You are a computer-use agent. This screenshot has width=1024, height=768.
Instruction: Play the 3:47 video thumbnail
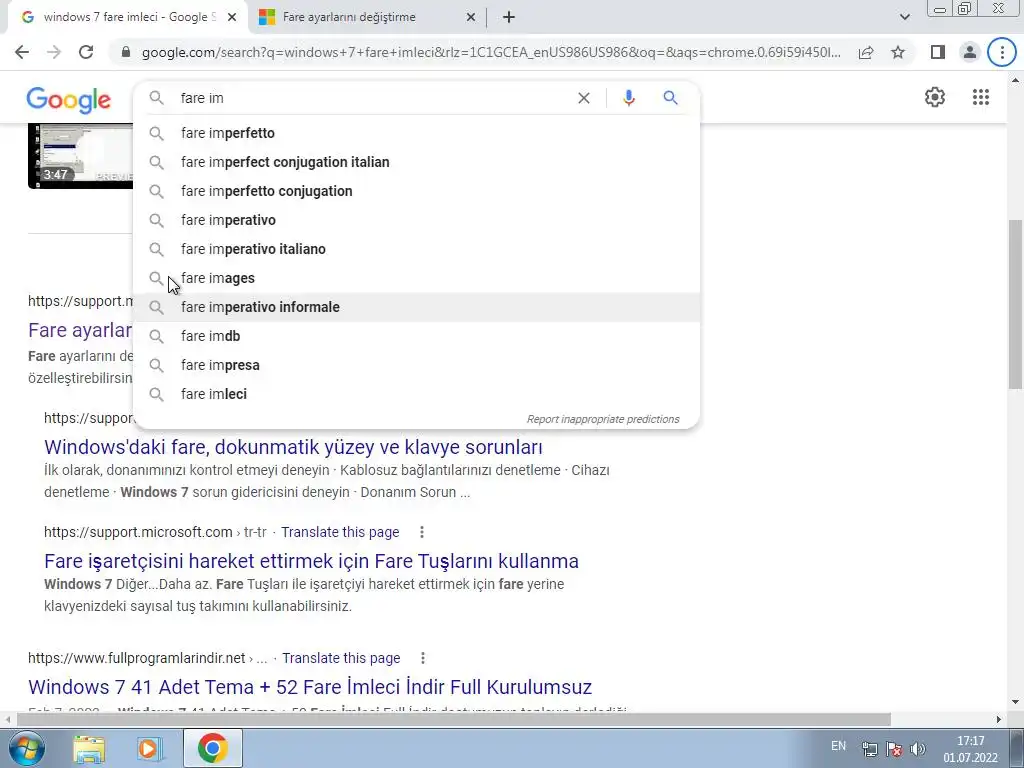point(80,156)
